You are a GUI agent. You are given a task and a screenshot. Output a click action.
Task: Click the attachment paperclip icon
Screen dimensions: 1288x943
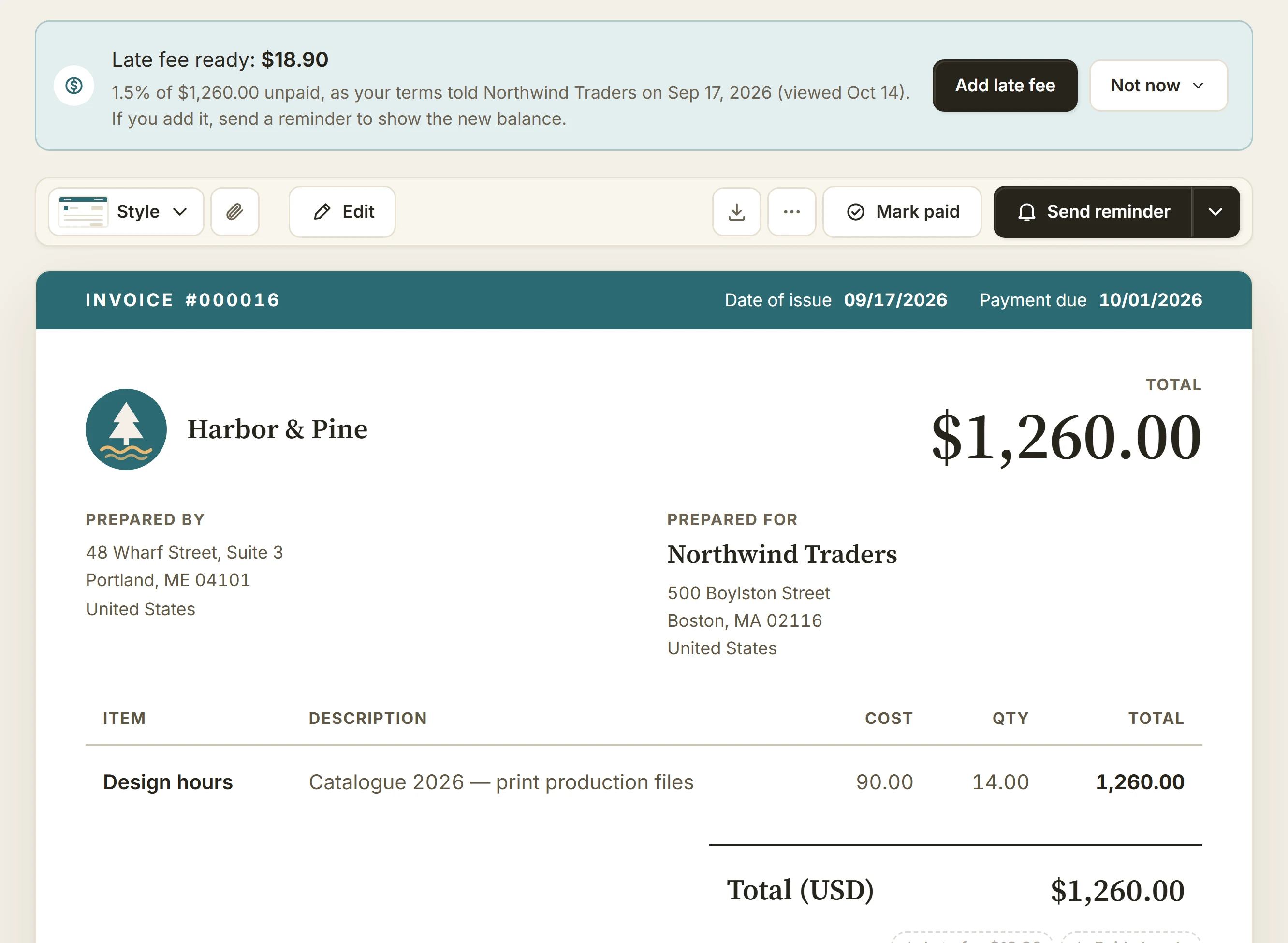[x=234, y=212]
